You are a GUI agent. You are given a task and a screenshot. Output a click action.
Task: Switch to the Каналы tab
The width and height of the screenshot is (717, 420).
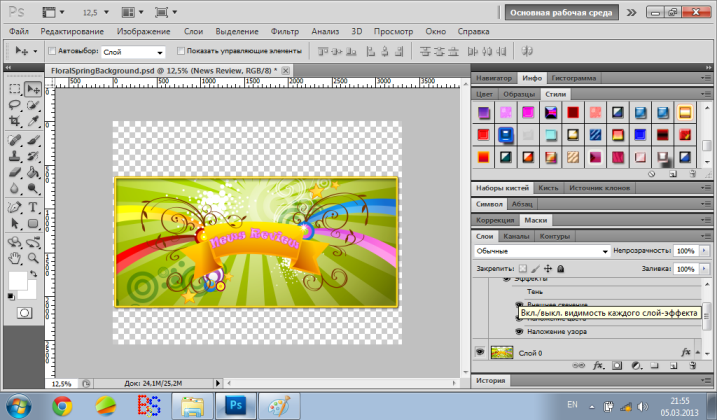[x=516, y=236]
